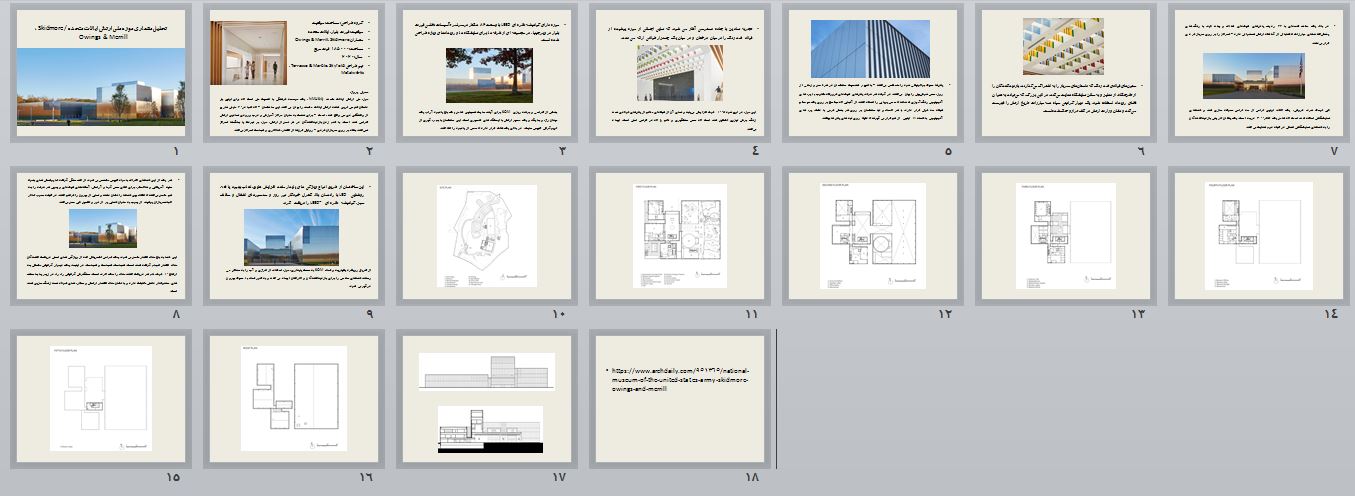Select the title slide with Skidmore Owings & Merrill heading
The width and height of the screenshot is (1355, 496).
tap(101, 74)
